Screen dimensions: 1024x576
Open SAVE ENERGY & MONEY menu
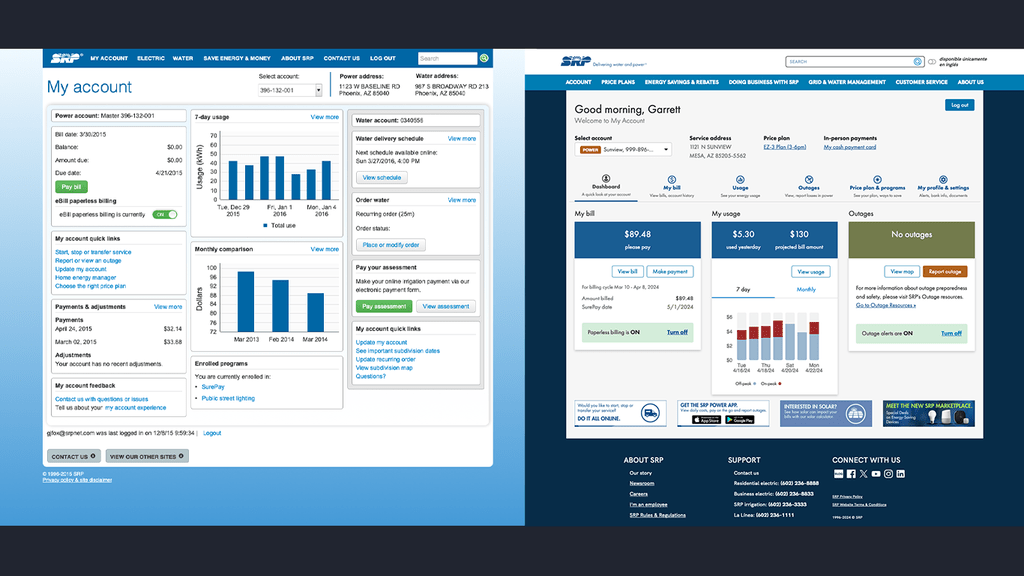pyautogui.click(x=237, y=58)
